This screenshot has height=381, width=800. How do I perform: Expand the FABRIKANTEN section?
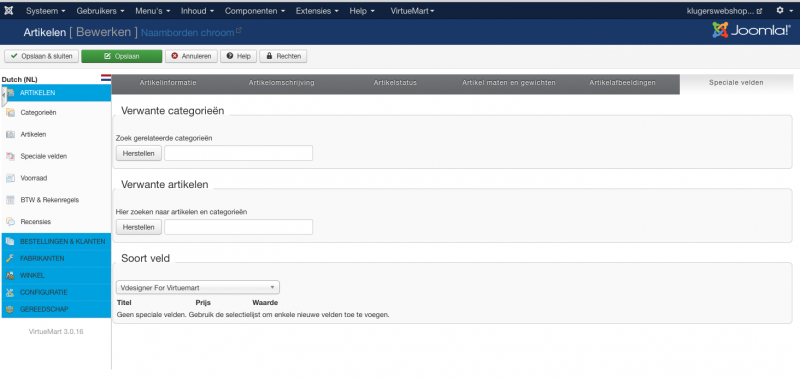tap(56, 259)
